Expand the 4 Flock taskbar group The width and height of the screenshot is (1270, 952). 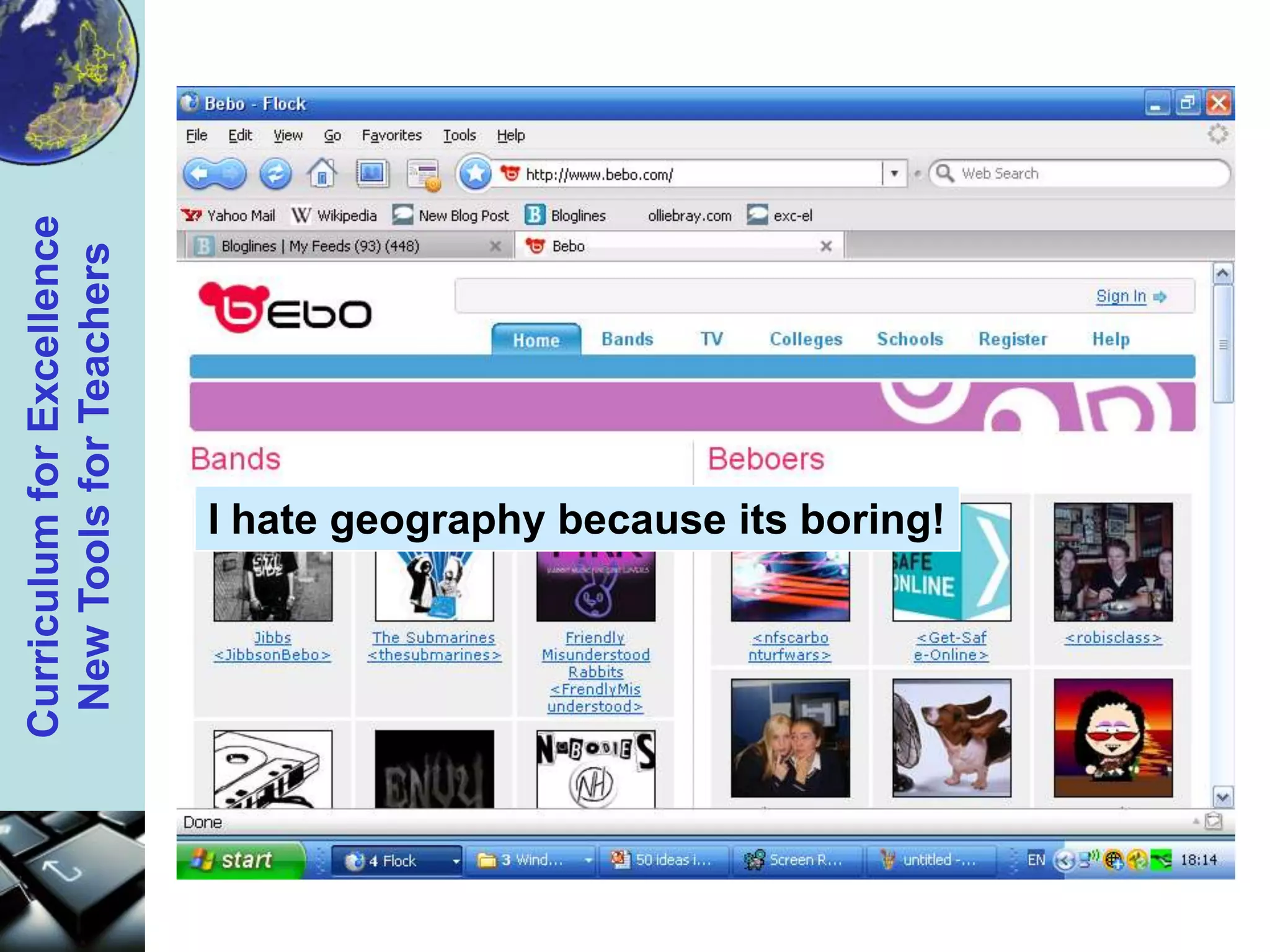coord(456,861)
